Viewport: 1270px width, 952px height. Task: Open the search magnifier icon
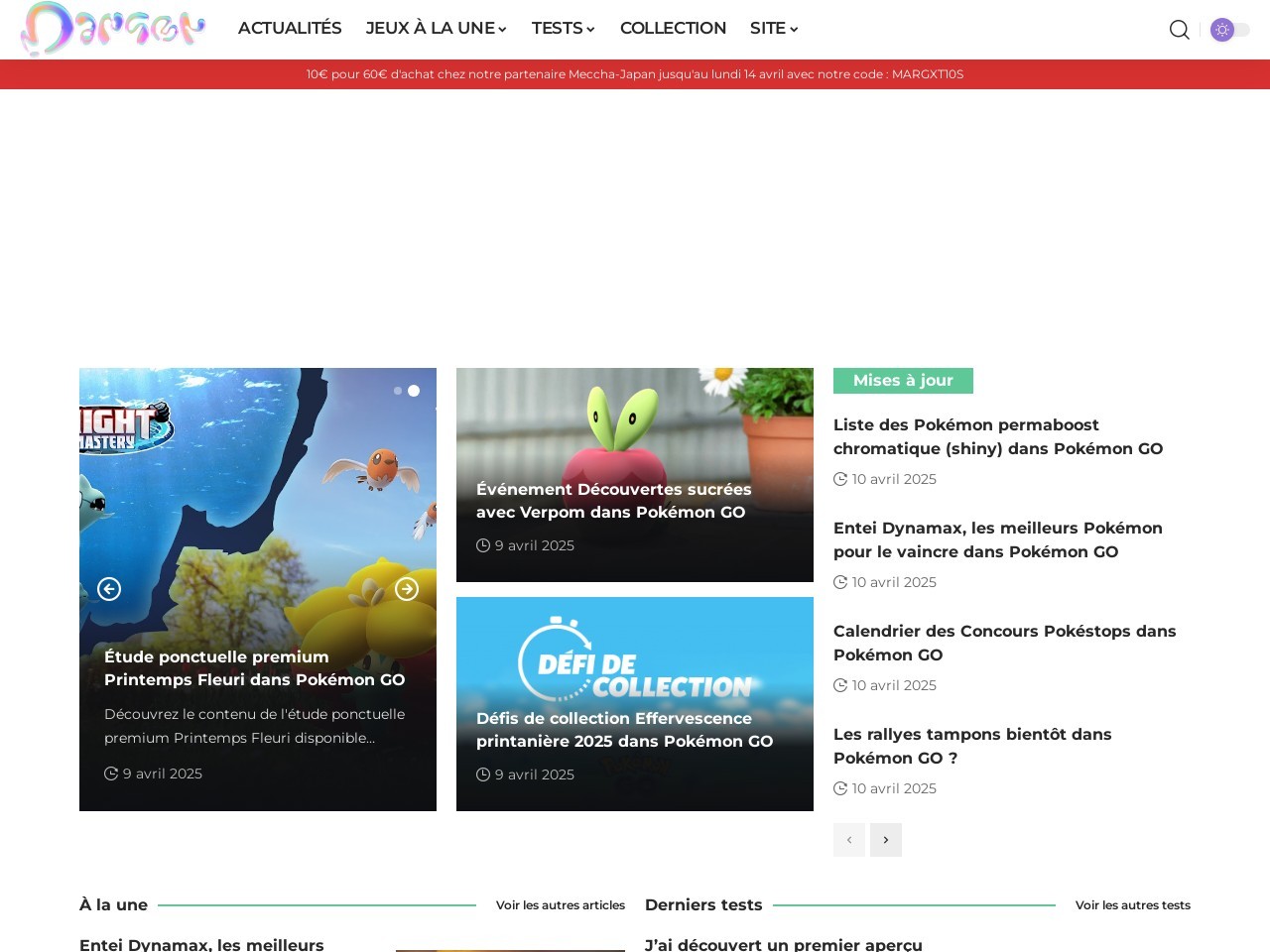1179,30
